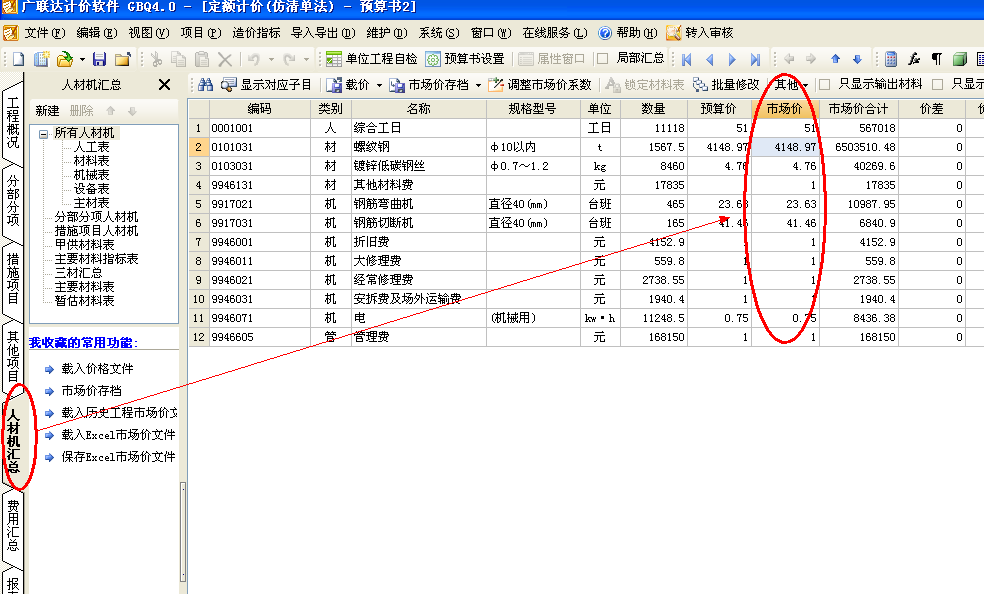Click 新建 button in side panel
The width and height of the screenshot is (984, 594).
pyautogui.click(x=47, y=111)
